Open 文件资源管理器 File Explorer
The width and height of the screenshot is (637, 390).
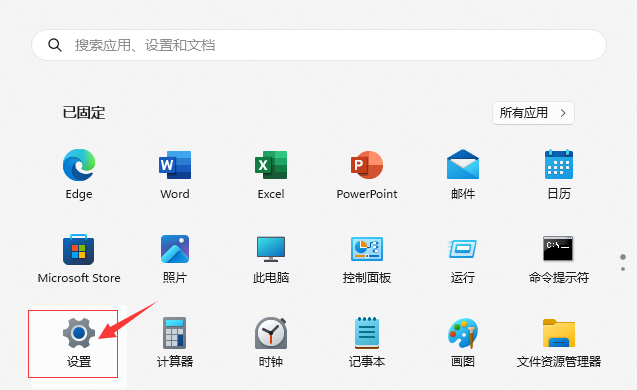tap(559, 343)
